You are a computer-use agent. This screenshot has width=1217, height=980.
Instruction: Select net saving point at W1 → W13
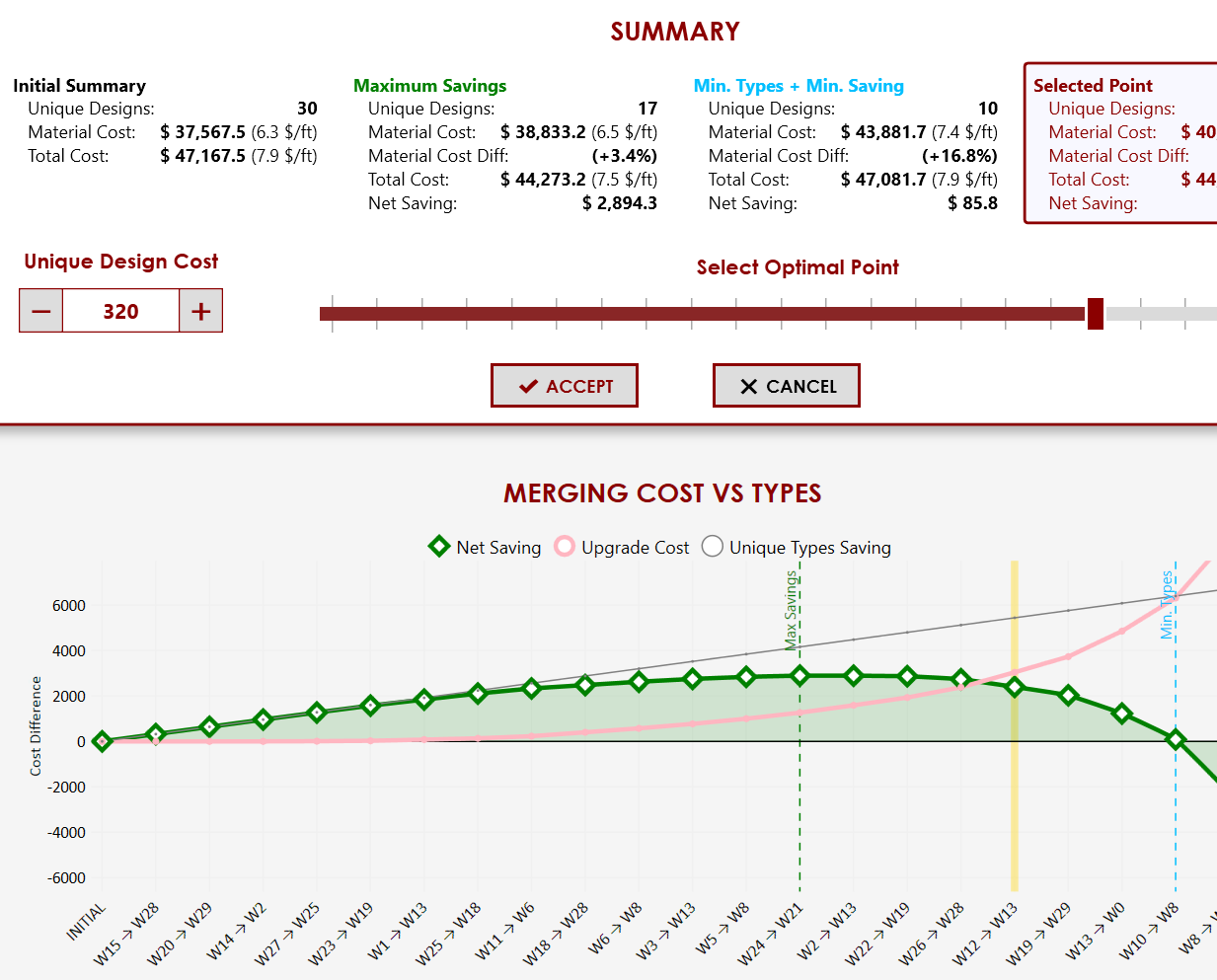(x=424, y=699)
